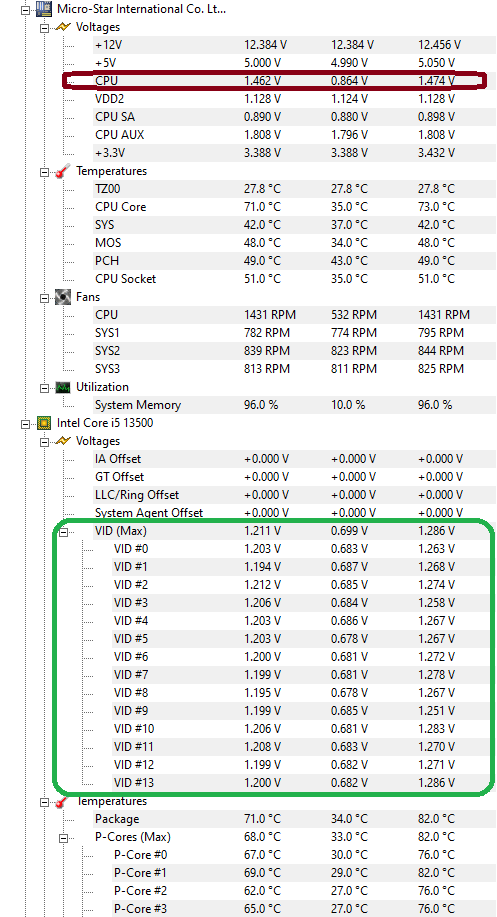Click the fan icon beside Fans node
The image size is (497, 917).
click(63, 297)
